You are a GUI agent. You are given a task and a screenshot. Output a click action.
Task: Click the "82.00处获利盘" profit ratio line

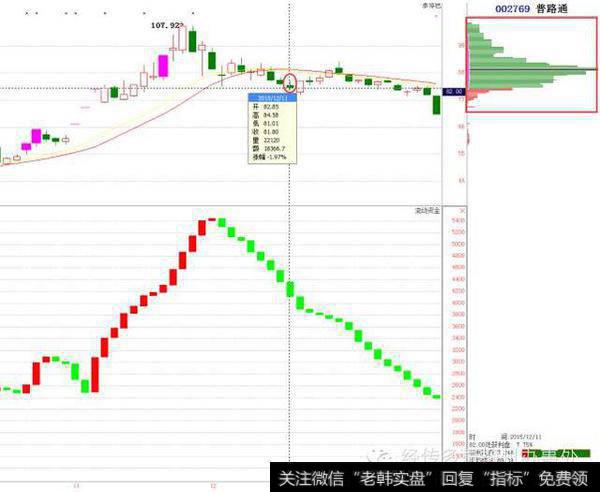[x=501, y=445]
